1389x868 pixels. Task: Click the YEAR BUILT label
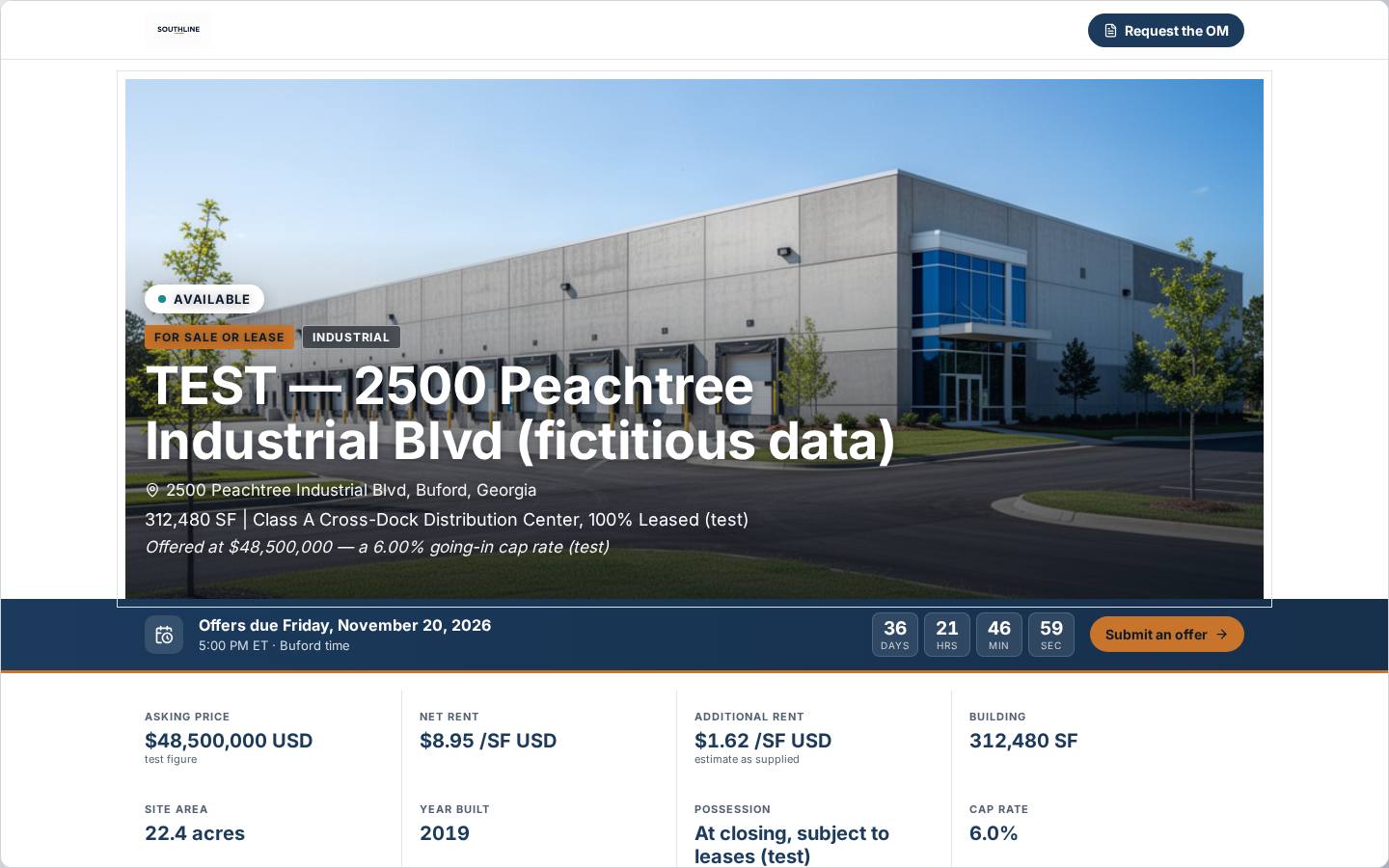454,810
